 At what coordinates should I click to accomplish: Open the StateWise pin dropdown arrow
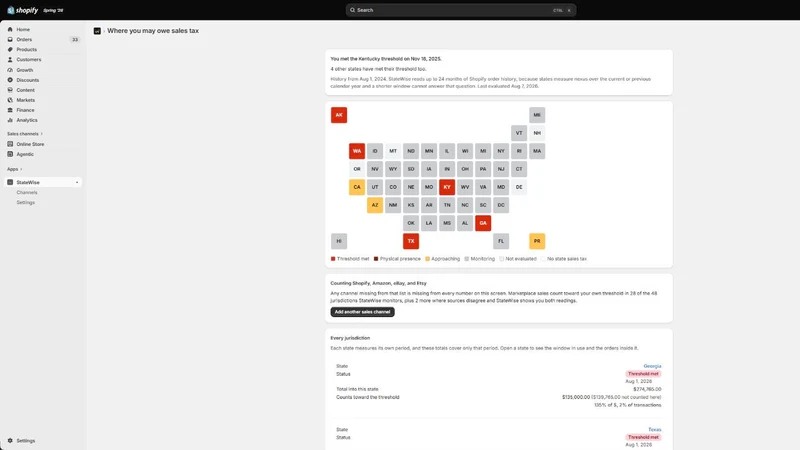(77, 182)
